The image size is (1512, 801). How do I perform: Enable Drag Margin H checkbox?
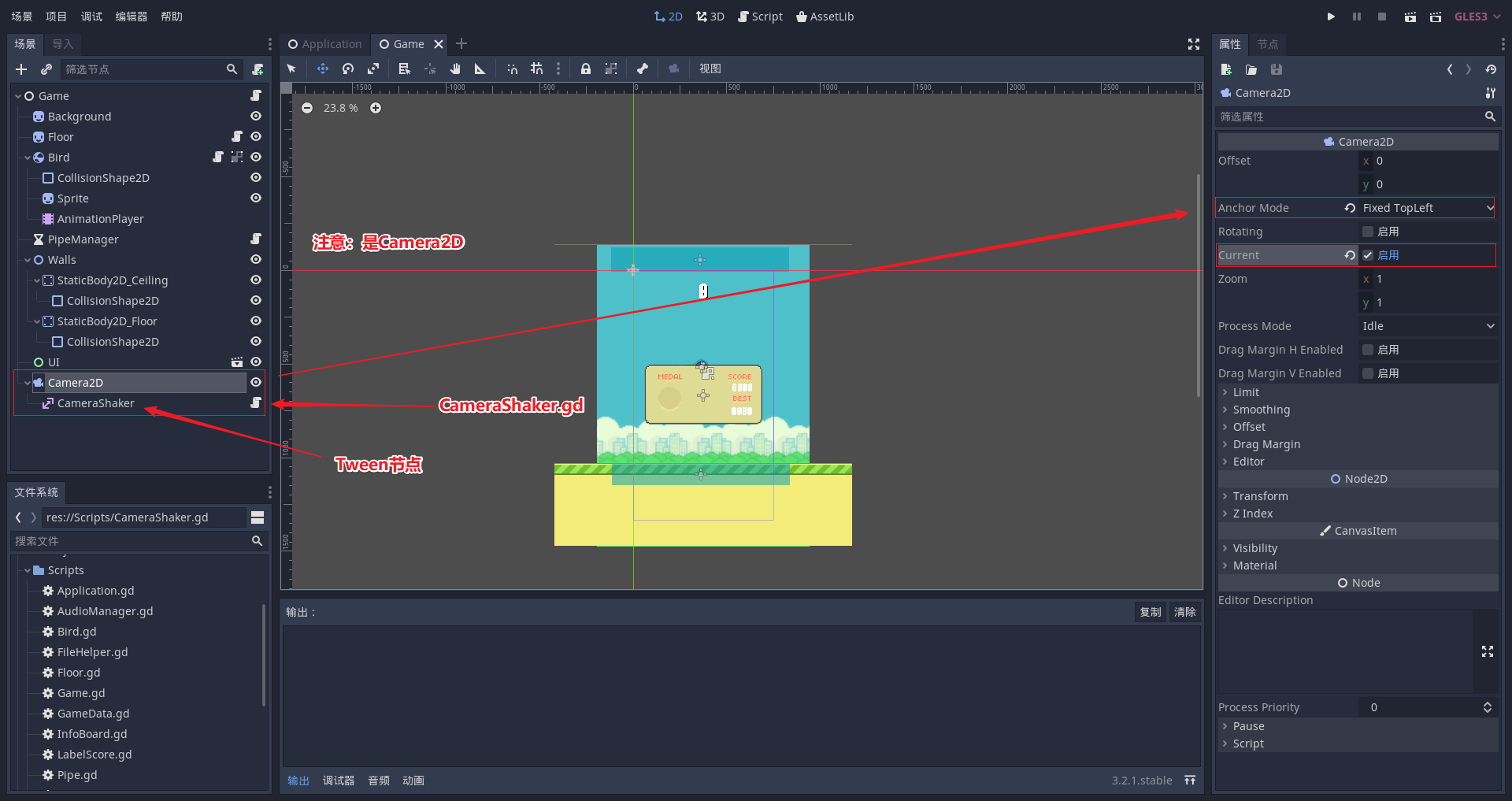click(1368, 350)
